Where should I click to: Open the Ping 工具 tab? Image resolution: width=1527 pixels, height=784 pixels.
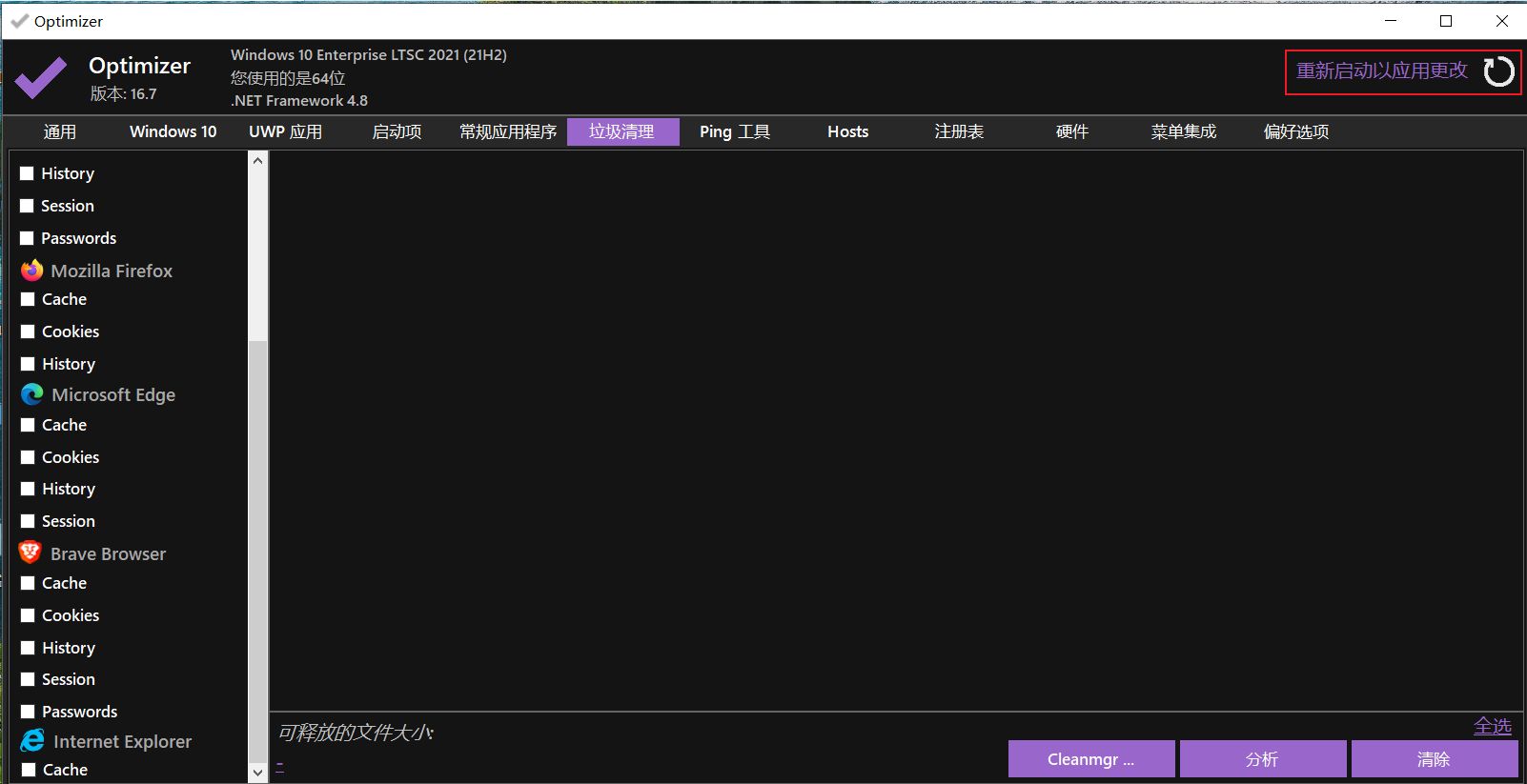pos(734,131)
